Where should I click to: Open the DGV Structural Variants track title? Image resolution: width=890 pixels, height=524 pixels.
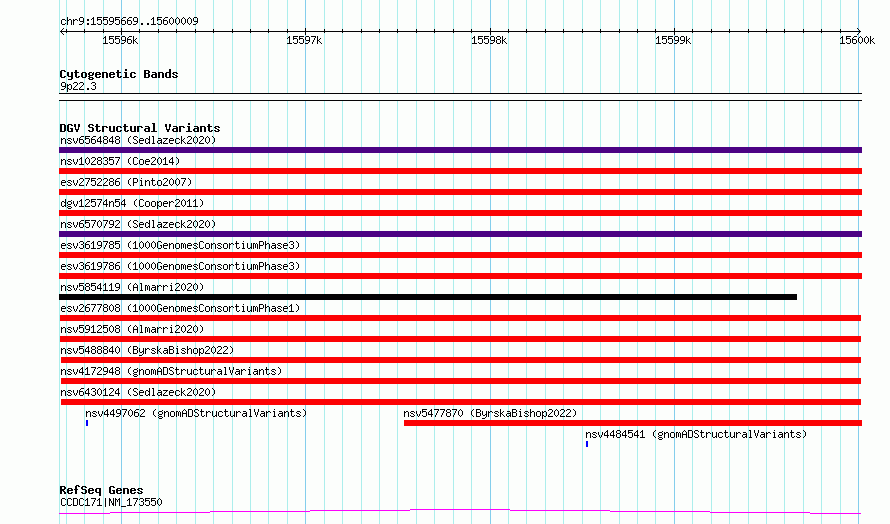140,128
